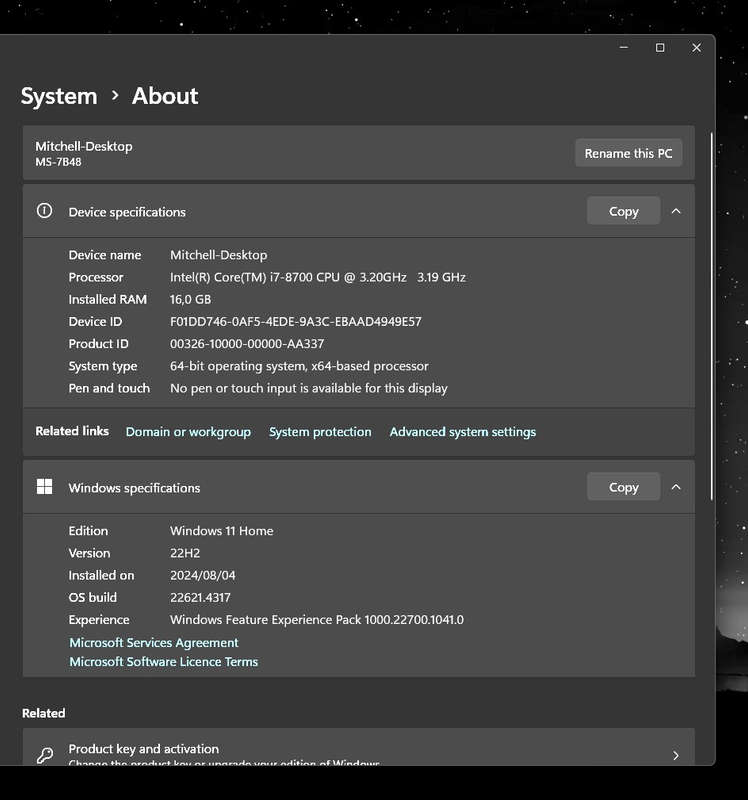Rename this PC
Screen dimensions: 748x800
coord(629,153)
